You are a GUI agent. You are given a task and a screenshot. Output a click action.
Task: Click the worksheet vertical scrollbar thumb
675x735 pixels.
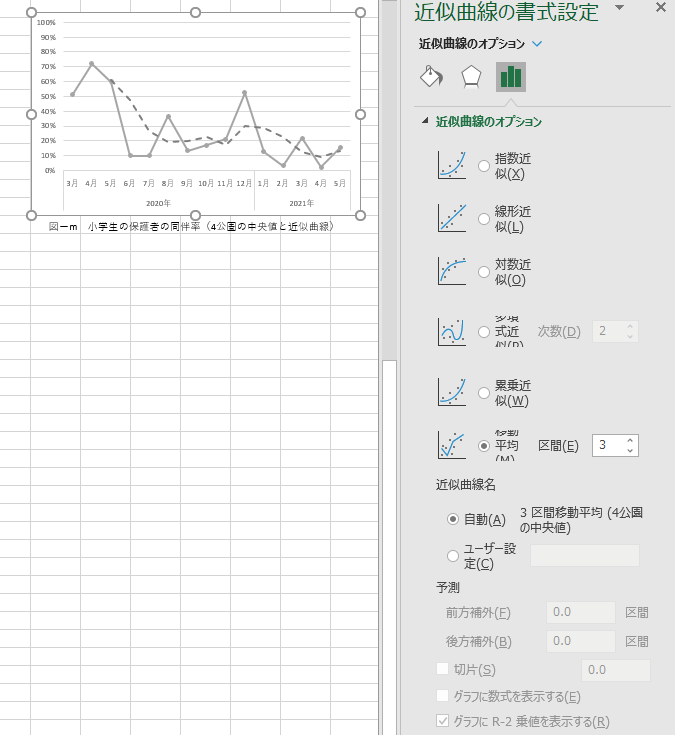(389, 548)
